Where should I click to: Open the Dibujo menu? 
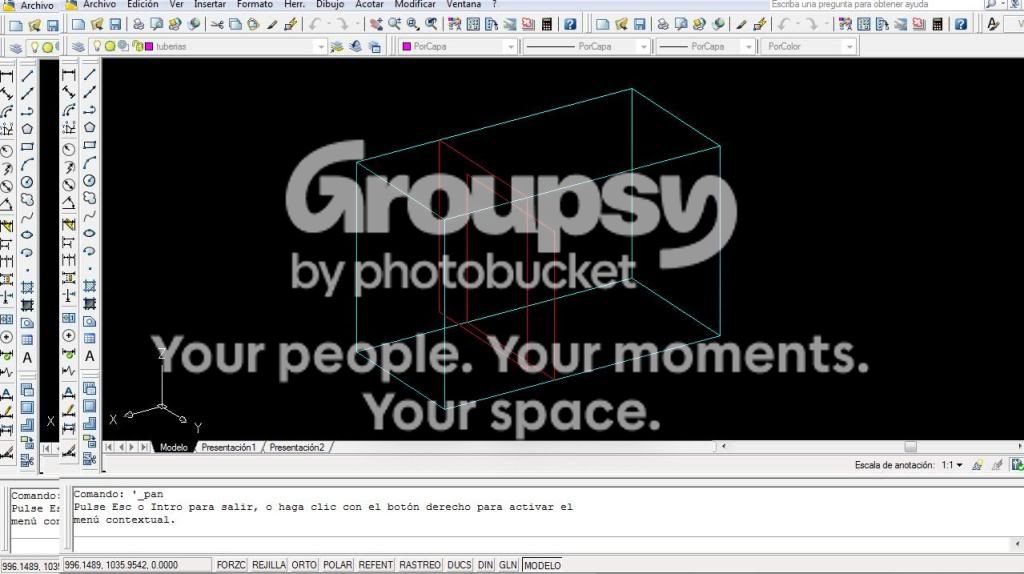(330, 4)
